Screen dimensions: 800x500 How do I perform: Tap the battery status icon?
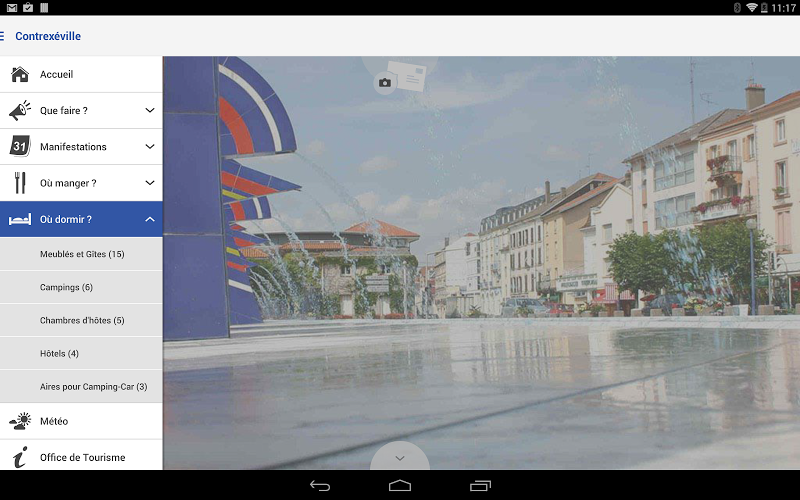764,8
